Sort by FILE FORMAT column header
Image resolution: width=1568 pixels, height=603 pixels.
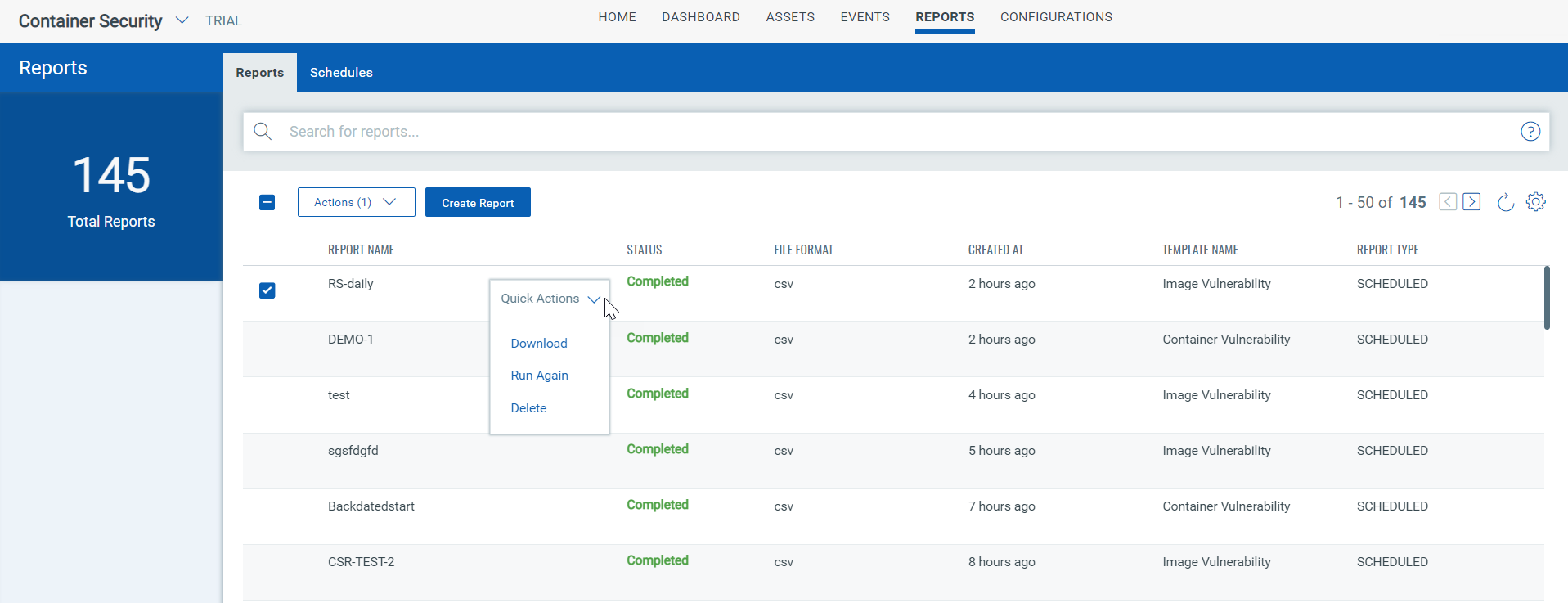803,250
